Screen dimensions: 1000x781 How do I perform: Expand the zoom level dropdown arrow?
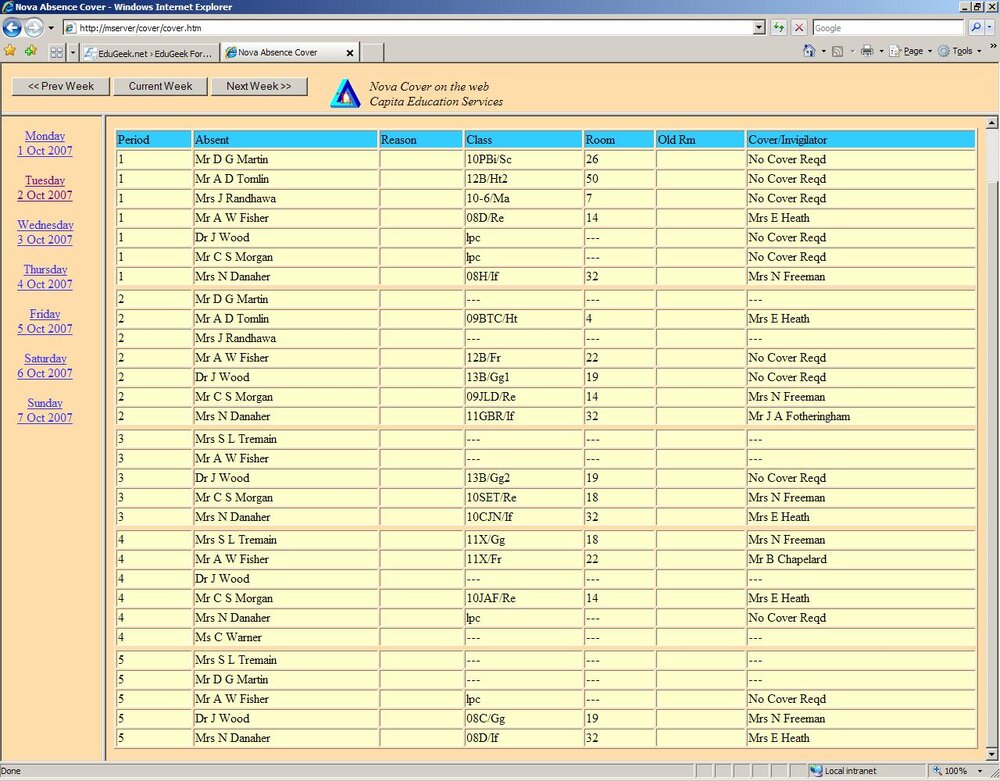tap(980, 771)
